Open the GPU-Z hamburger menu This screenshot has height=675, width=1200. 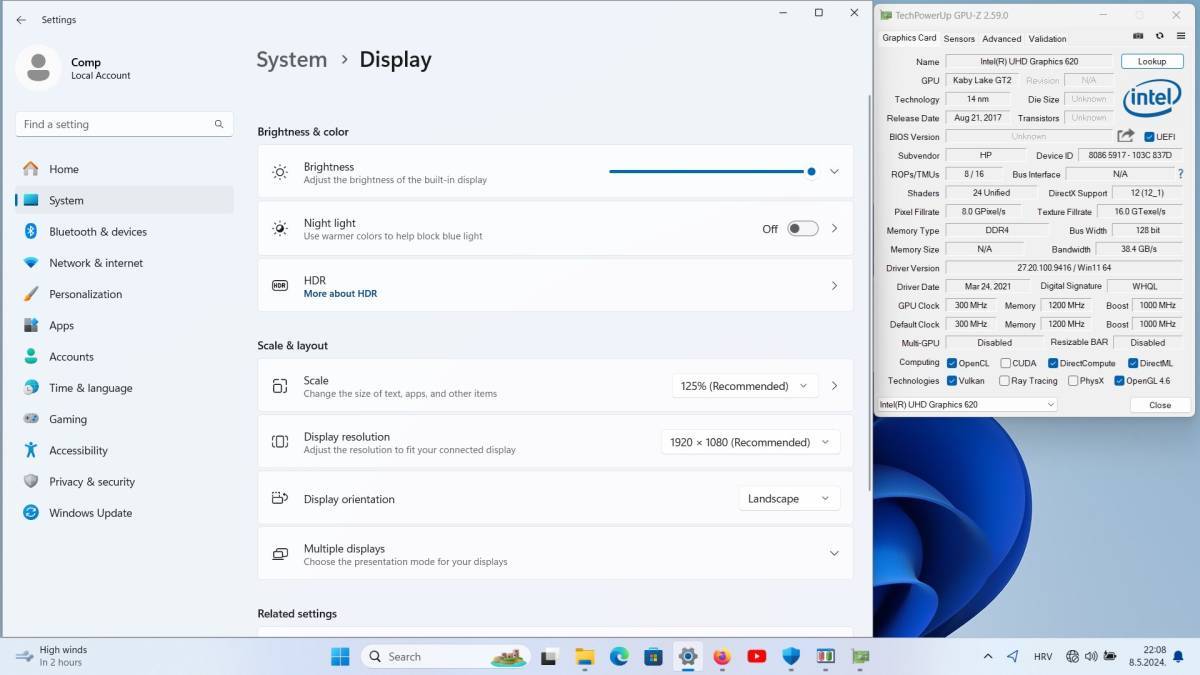[x=1181, y=36]
